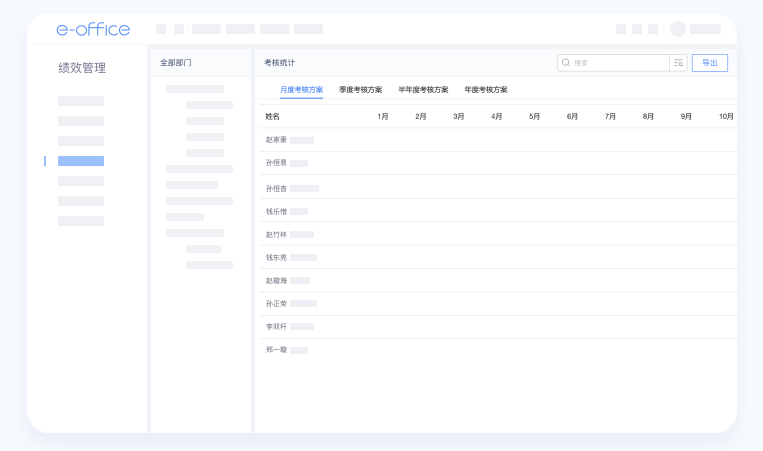This screenshot has width=763, height=451.
Task: Select the 年度考核方案 tab
Action: [486, 90]
